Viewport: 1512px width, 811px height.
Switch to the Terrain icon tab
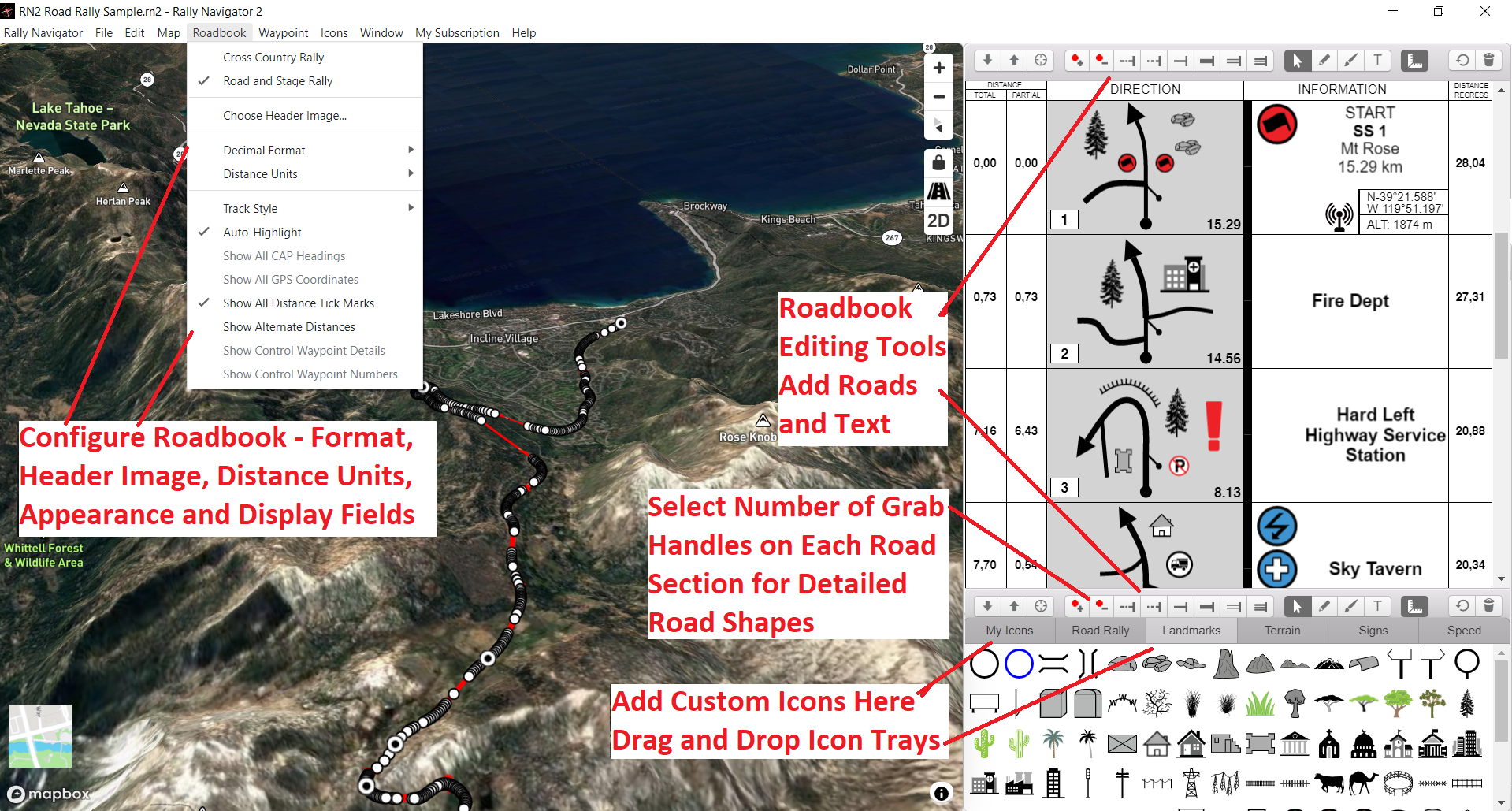coord(1282,631)
